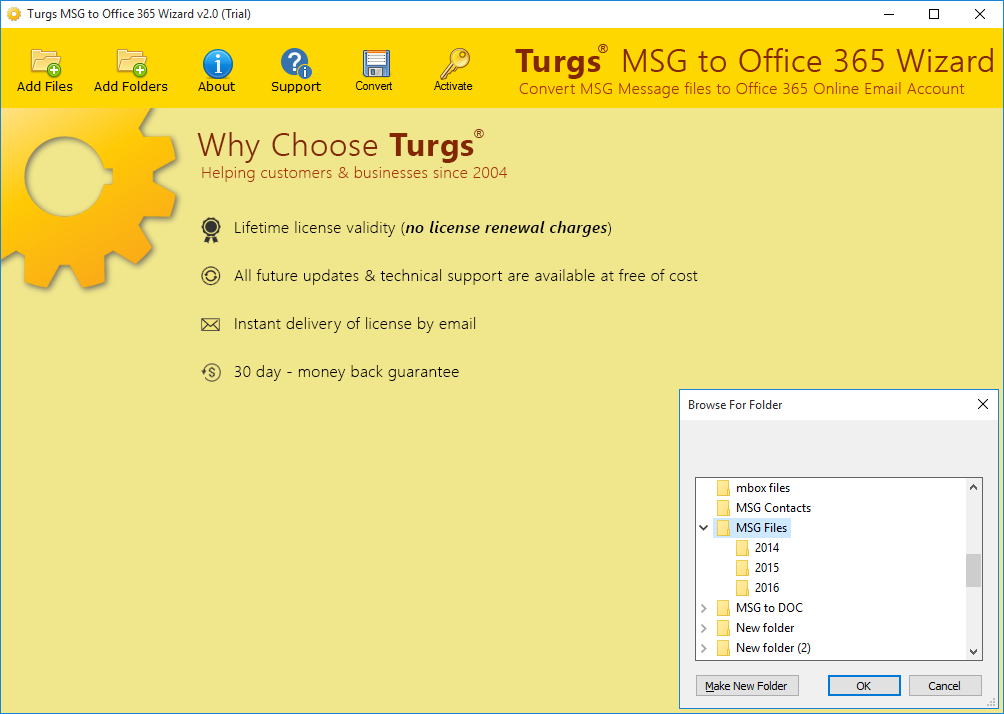The width and height of the screenshot is (1004, 714).
Task: Click the folder tree scrollbar thumb
Action: click(973, 570)
